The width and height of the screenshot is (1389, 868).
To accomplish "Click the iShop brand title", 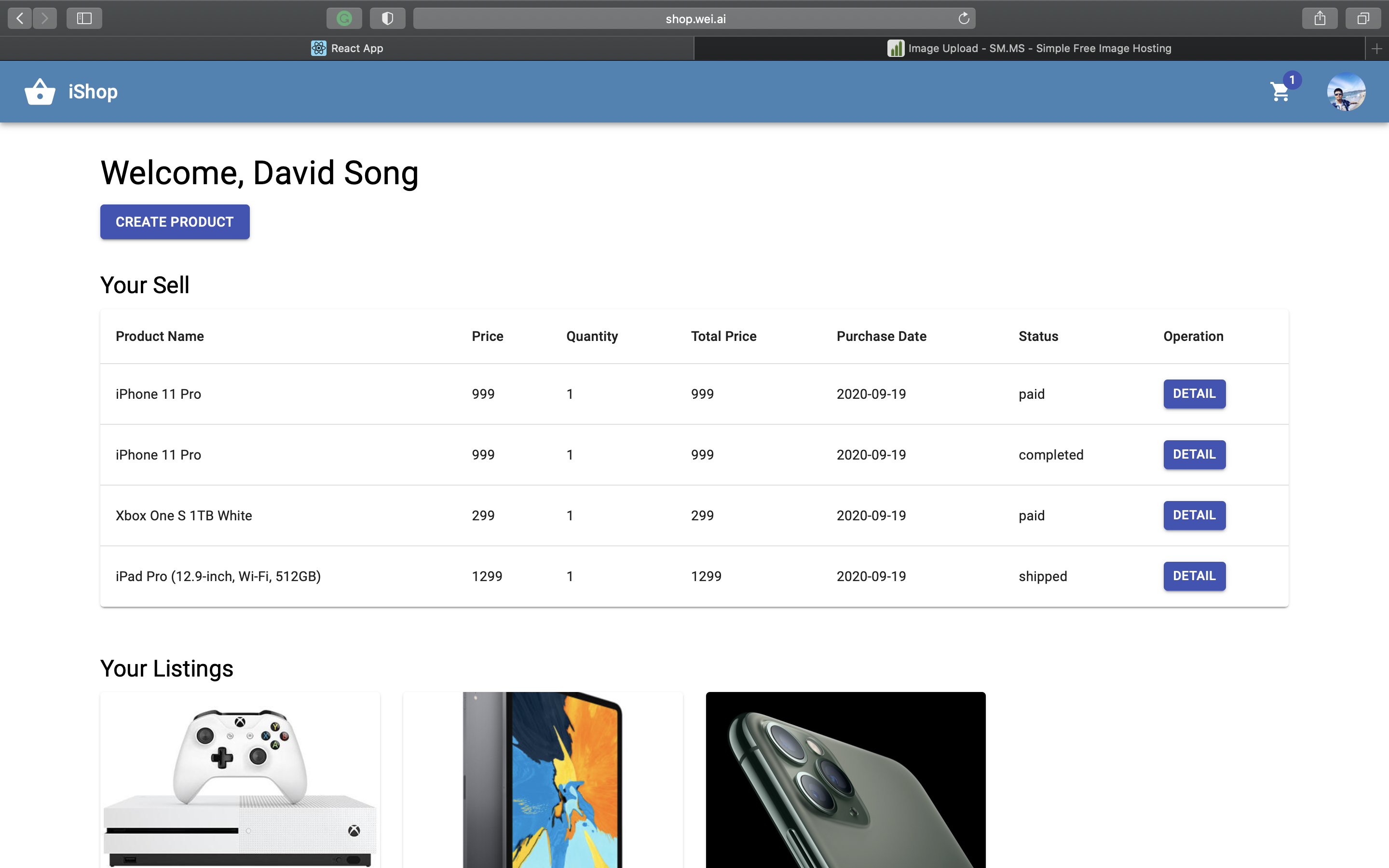I will tap(93, 92).
